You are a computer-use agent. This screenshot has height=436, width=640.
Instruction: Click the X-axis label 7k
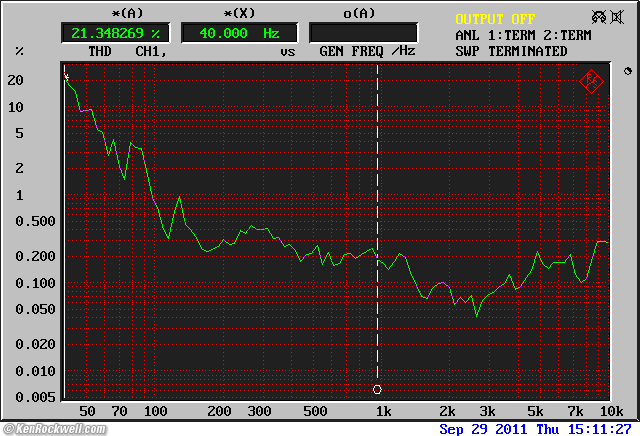(575, 411)
